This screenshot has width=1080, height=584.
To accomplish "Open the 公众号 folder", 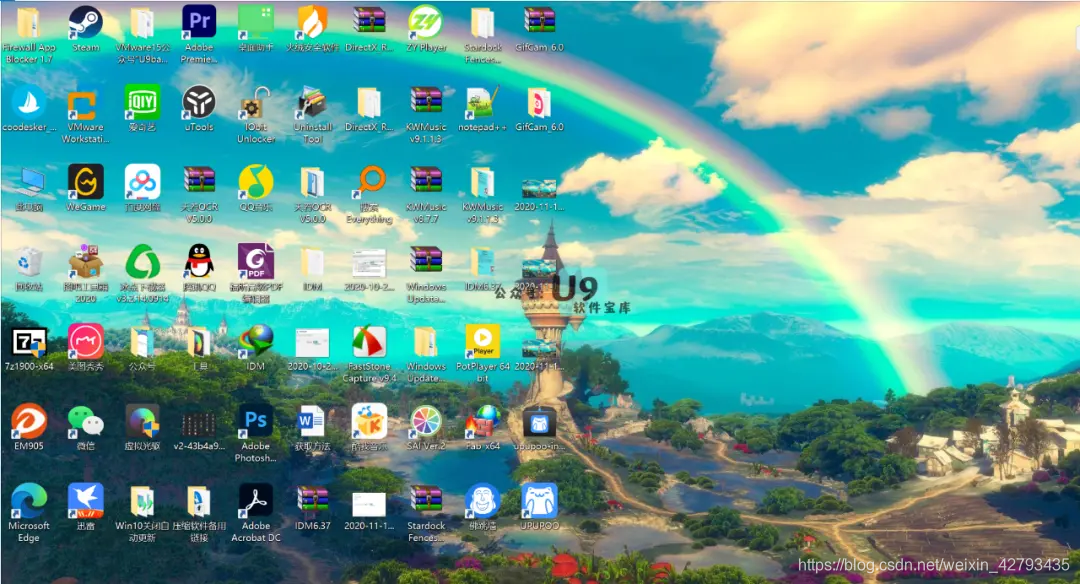I will coord(143,342).
